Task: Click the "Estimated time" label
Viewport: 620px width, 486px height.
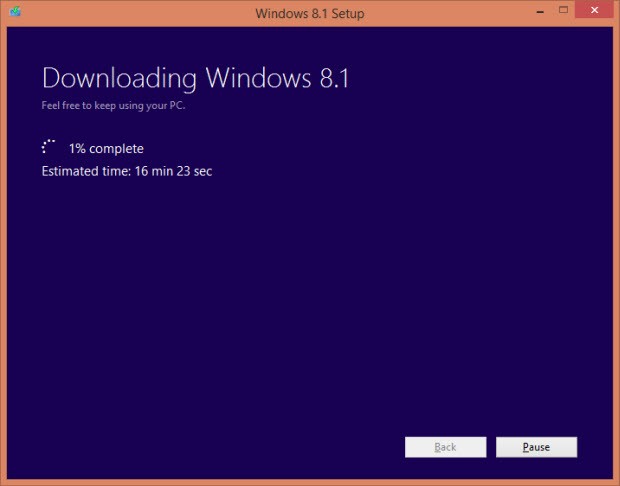Action: point(86,171)
